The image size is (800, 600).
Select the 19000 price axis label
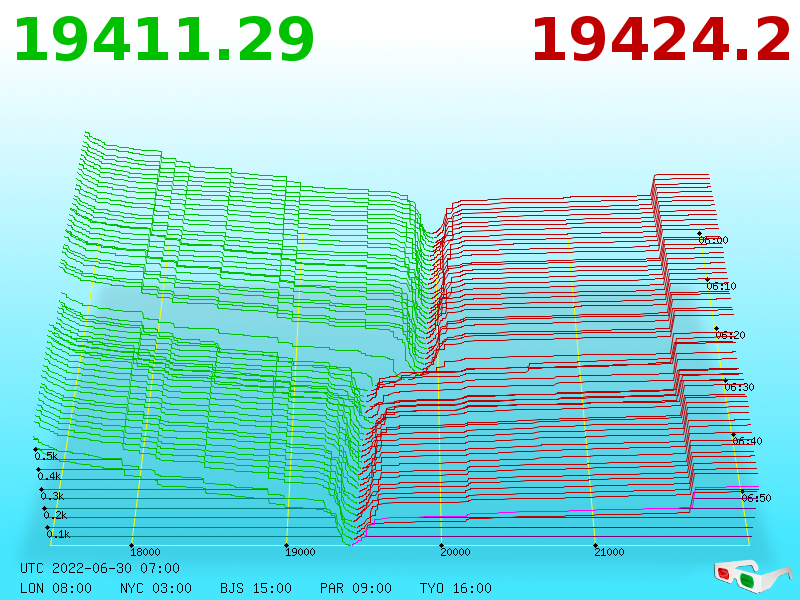(x=300, y=552)
